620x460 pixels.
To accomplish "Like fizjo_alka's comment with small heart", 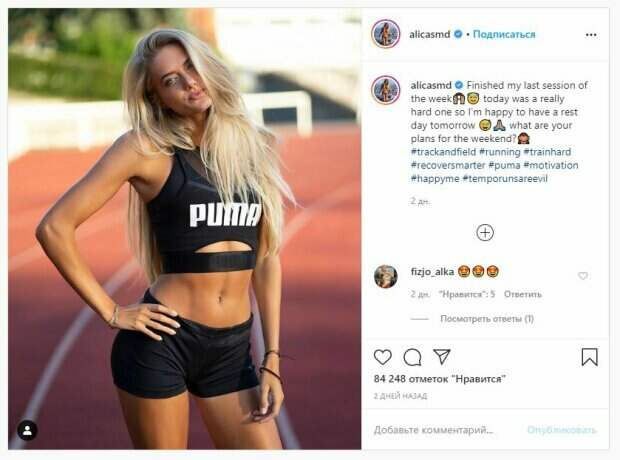I will (x=582, y=276).
